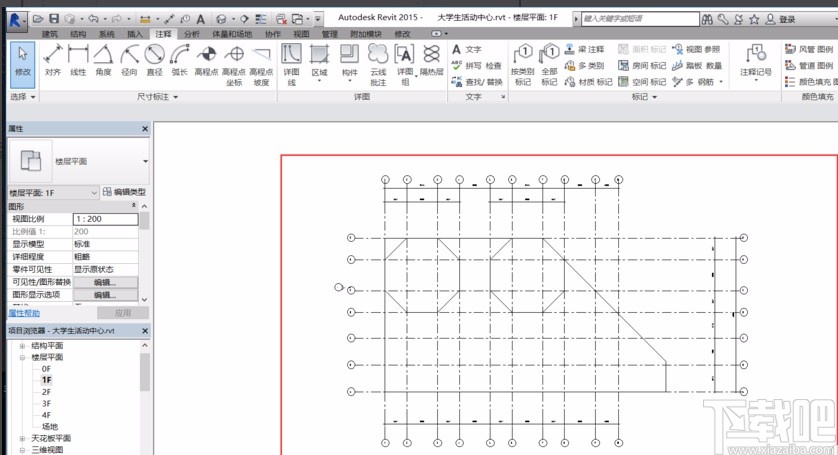Click the 风管图例 duct legend tool
The image size is (838, 455).
pos(809,49)
